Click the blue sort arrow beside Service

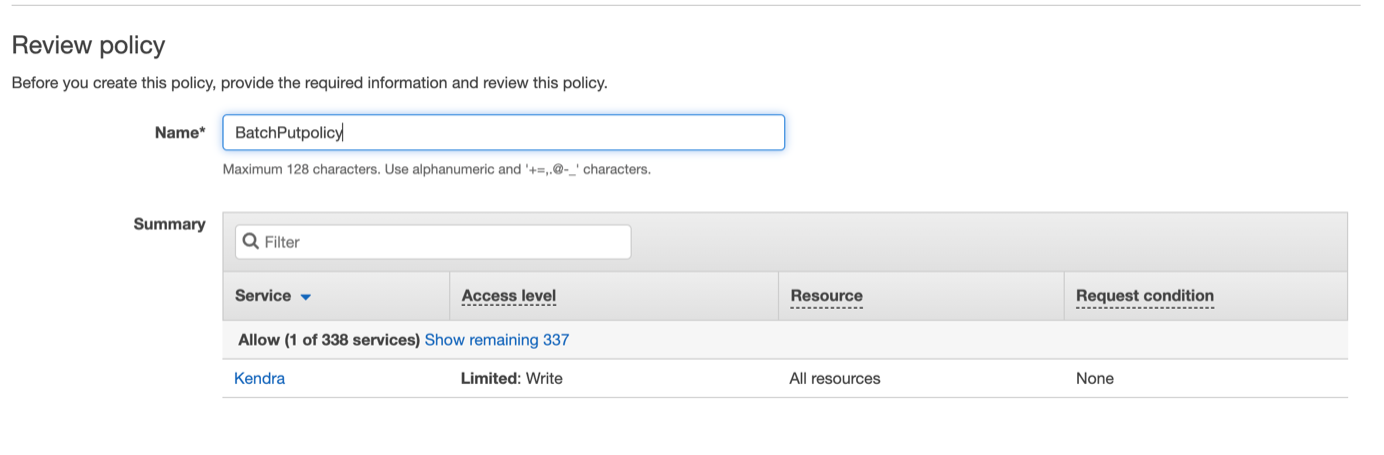point(306,297)
